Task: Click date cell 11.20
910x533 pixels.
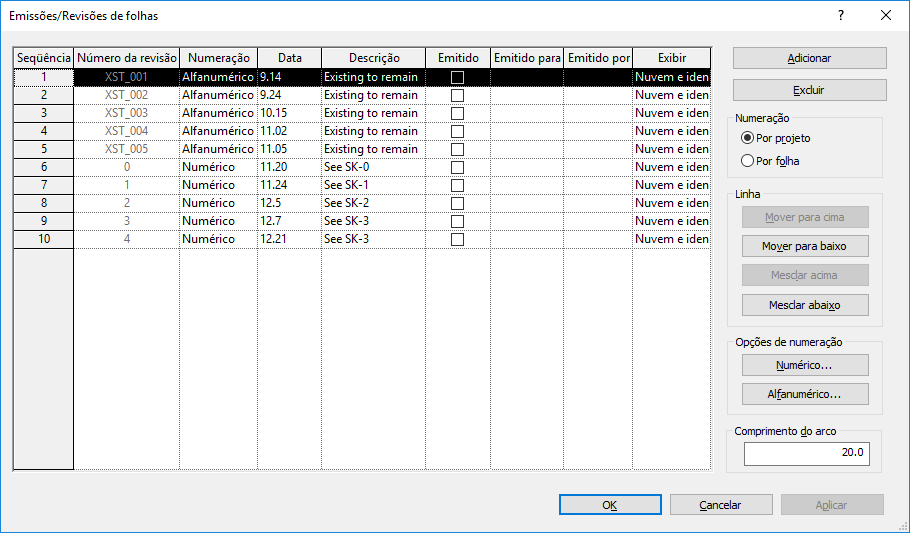Action: pos(290,167)
